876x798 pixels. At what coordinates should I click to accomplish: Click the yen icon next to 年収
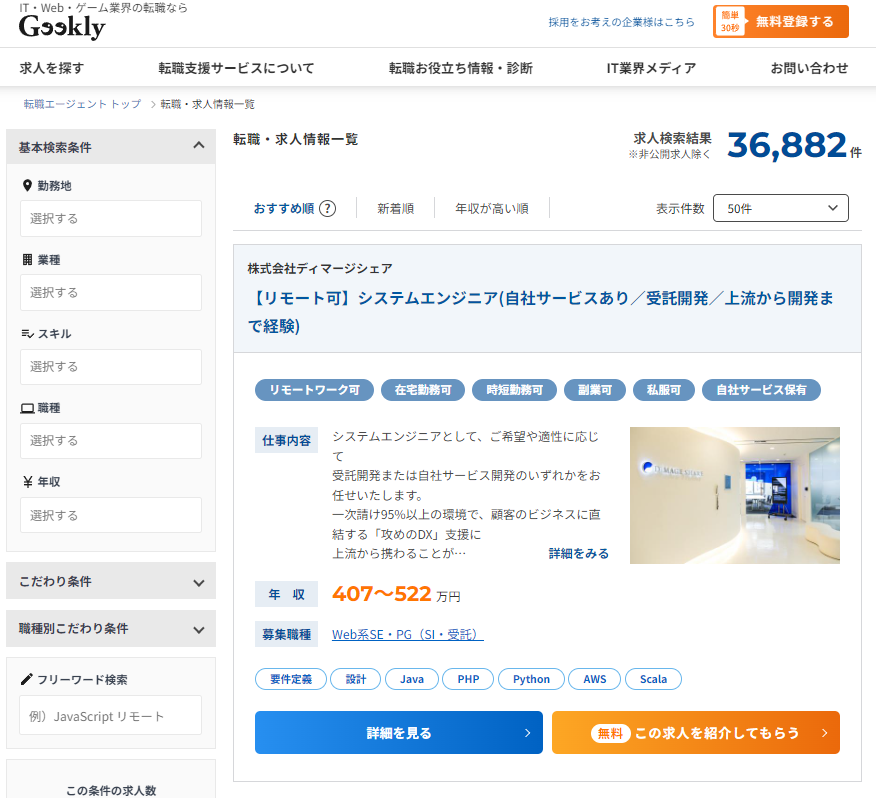pyautogui.click(x=27, y=482)
